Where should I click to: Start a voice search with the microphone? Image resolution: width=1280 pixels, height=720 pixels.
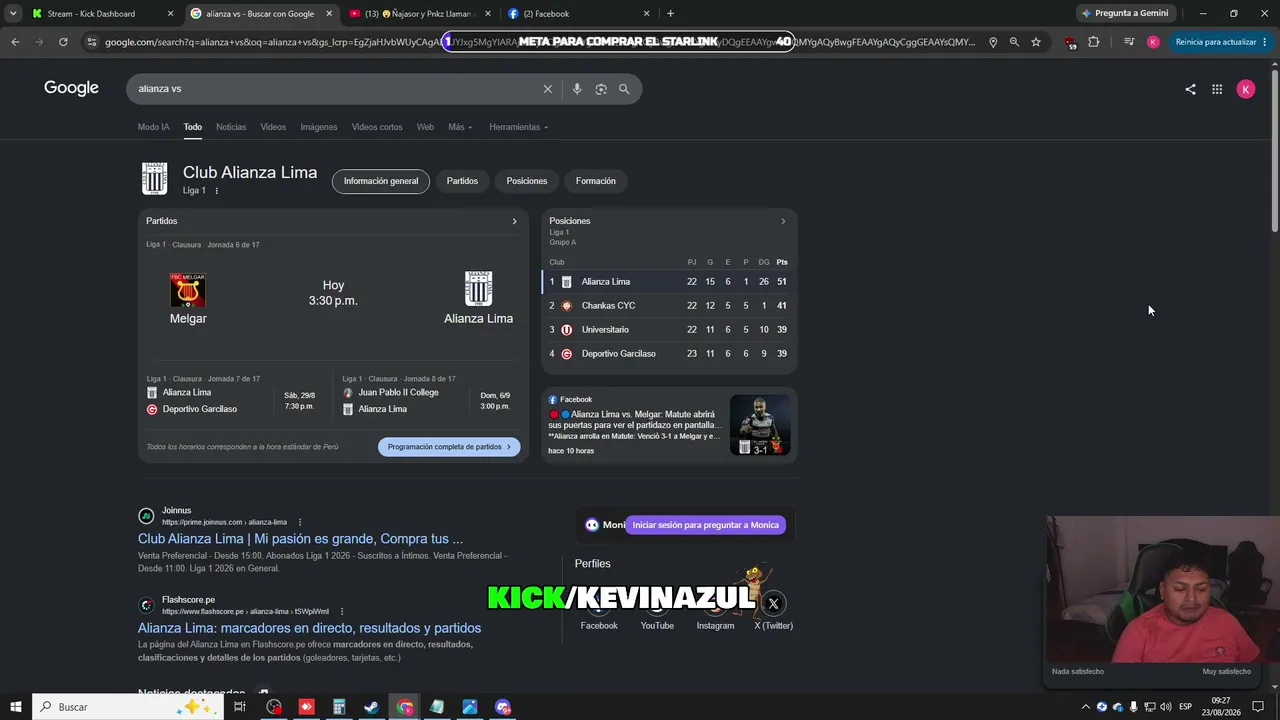point(577,89)
